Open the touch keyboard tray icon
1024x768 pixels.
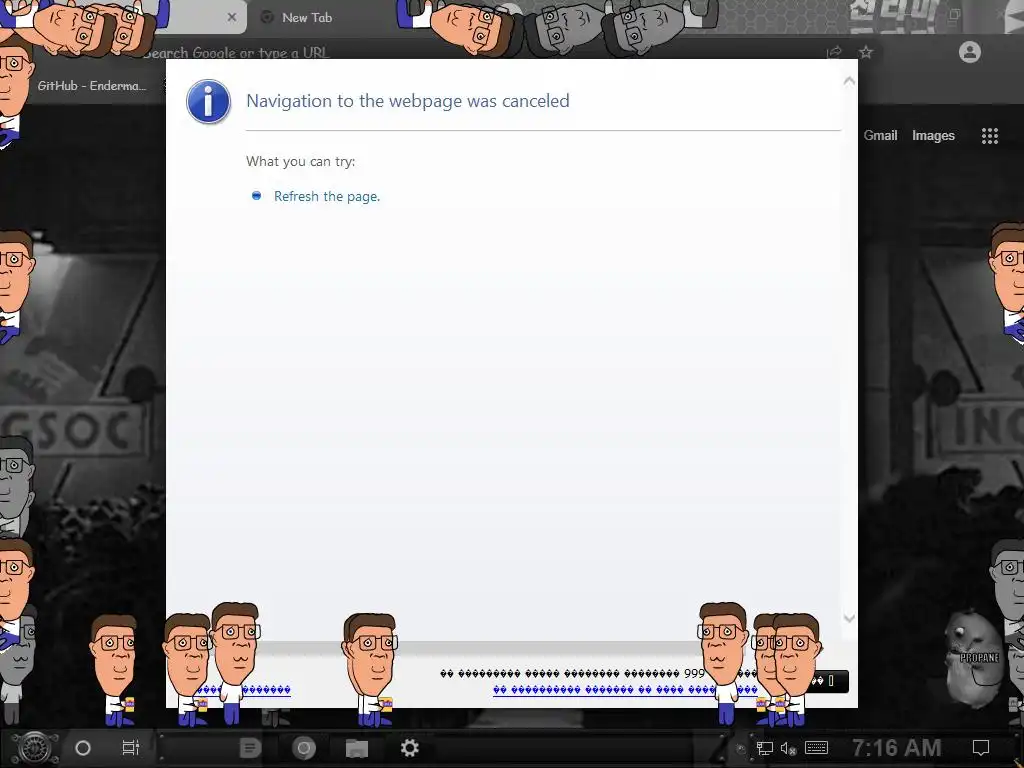click(x=816, y=748)
